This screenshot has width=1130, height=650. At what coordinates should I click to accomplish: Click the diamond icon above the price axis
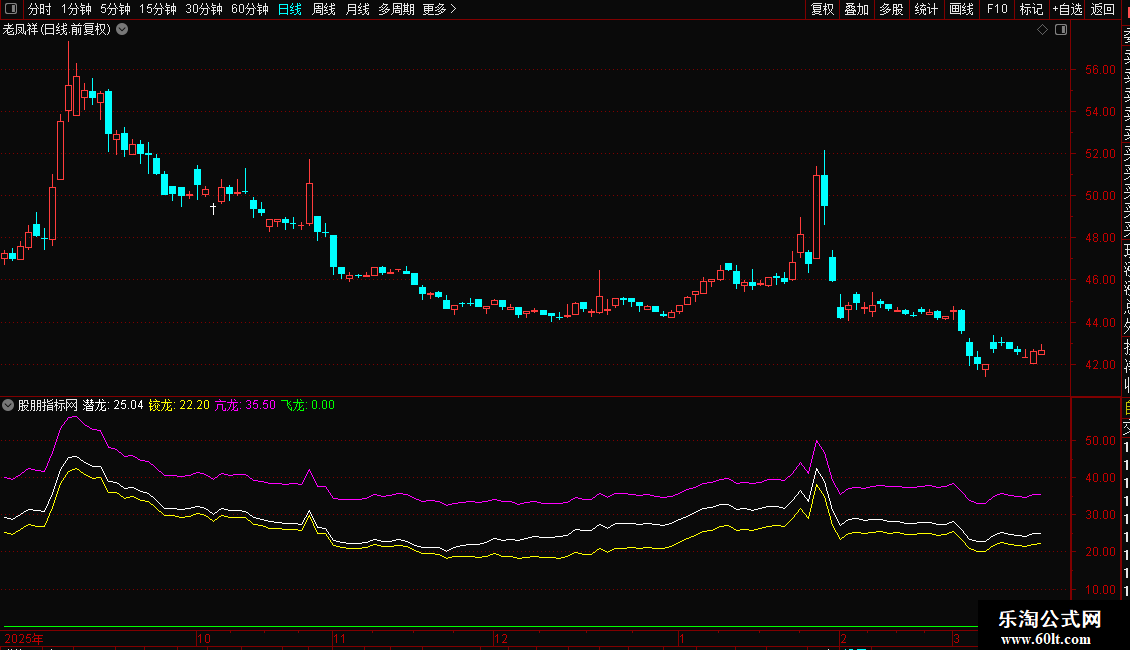tap(1043, 30)
